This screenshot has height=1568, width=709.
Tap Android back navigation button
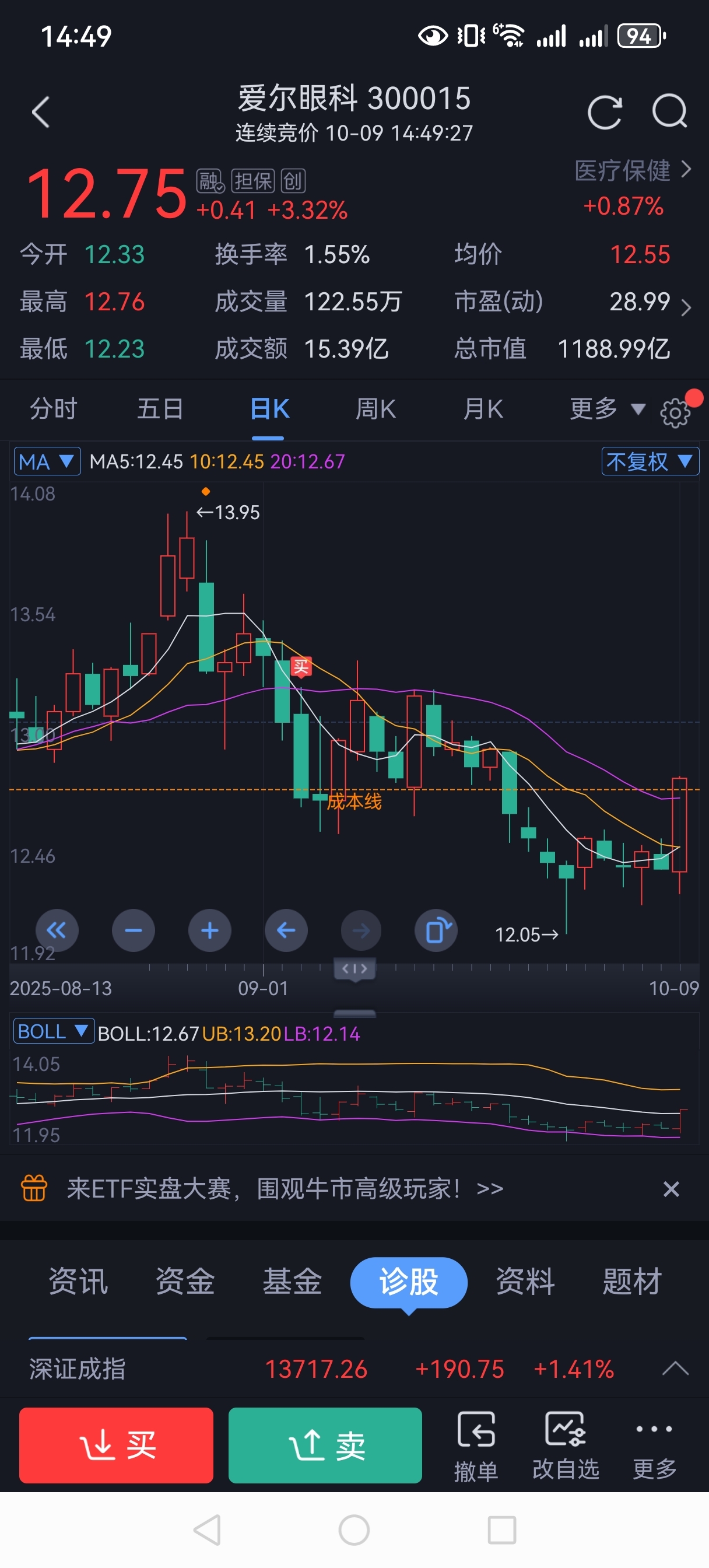tap(208, 1529)
